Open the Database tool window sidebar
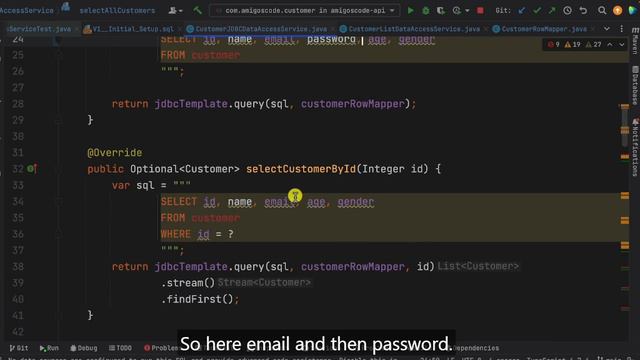Image resolution: width=640 pixels, height=360 pixels. point(635,85)
